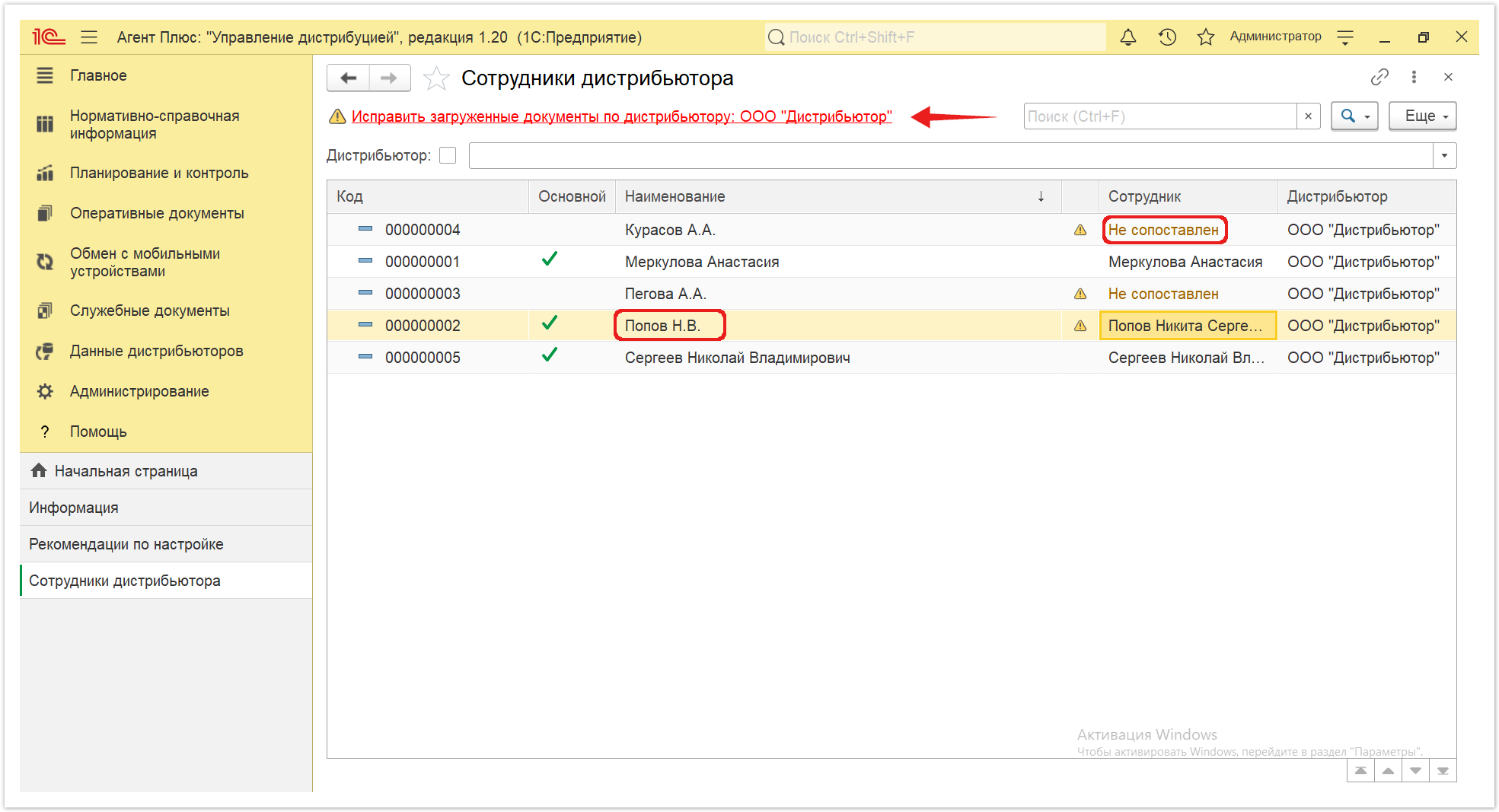
Task: Copy link to this form icon
Action: tap(1379, 77)
